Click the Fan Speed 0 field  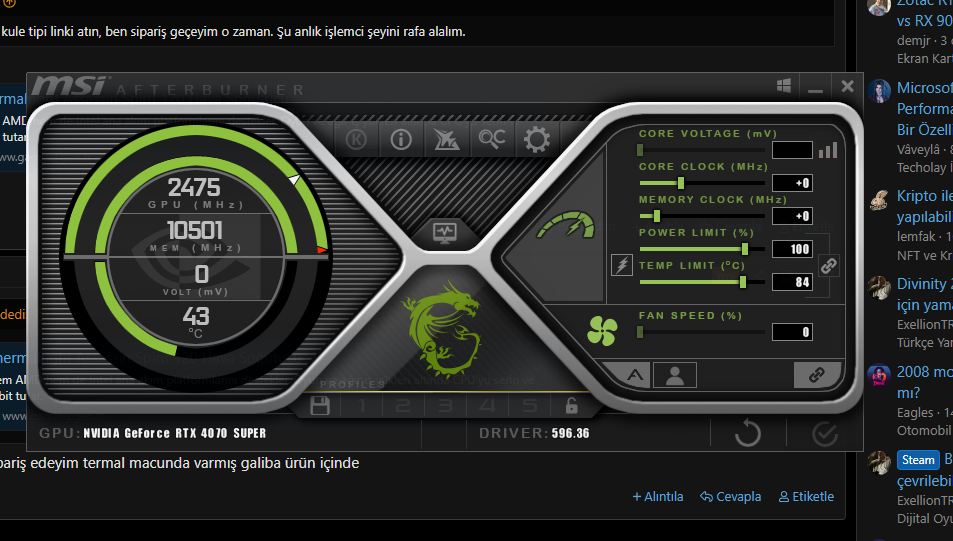click(793, 332)
